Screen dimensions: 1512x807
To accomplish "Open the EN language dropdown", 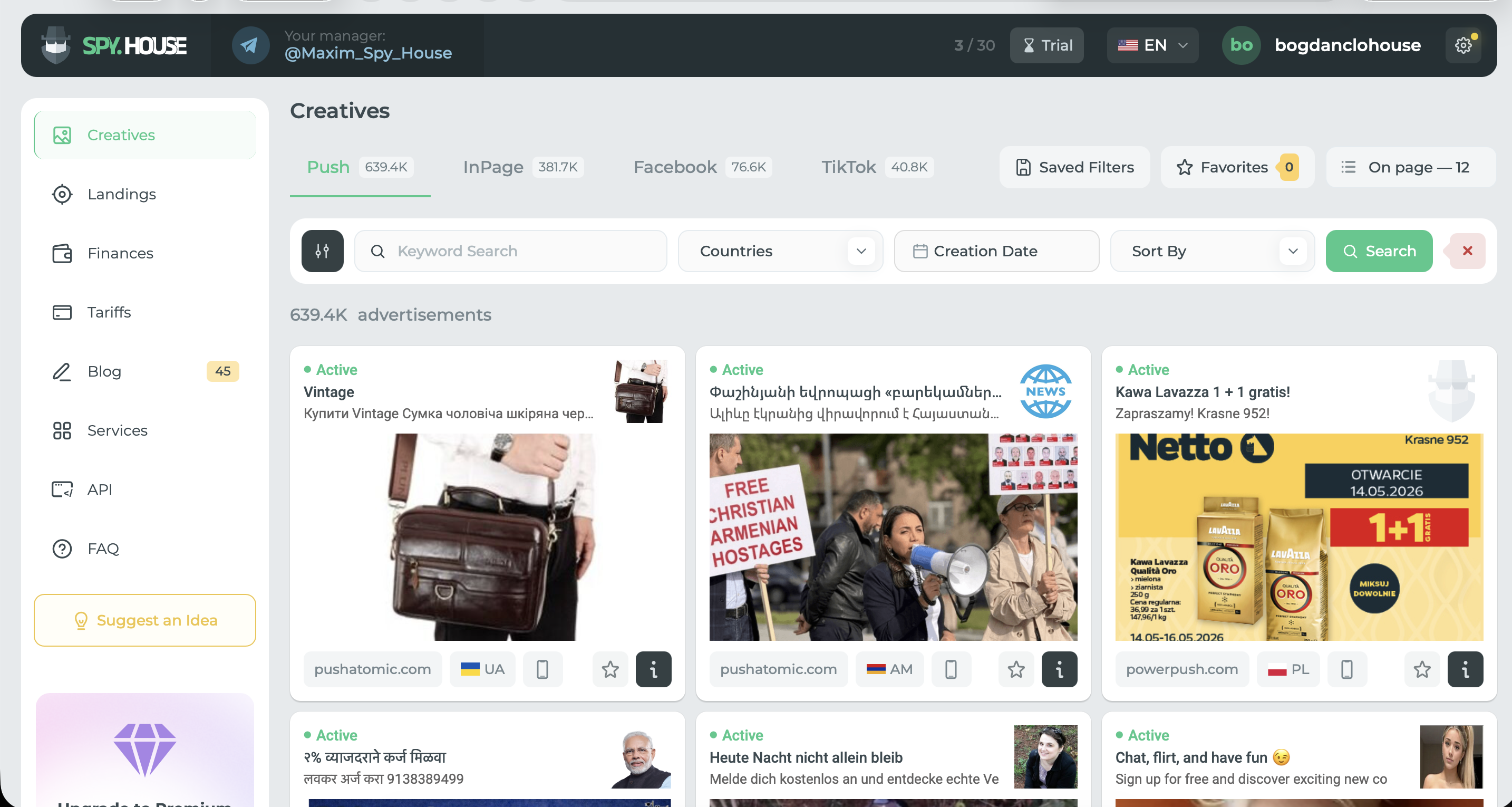I will pyautogui.click(x=1153, y=45).
